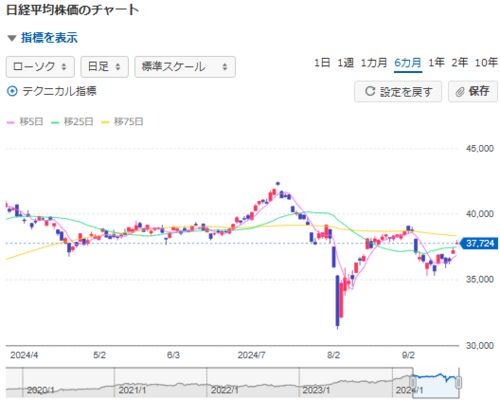Click the 2021/1 area in navigator timeline
The image size is (500, 400).
click(x=132, y=390)
